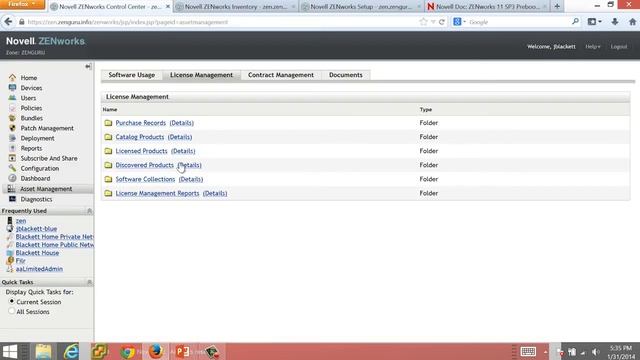This screenshot has width=640, height=360.
Task: Open Policies section
Action: (x=31, y=108)
